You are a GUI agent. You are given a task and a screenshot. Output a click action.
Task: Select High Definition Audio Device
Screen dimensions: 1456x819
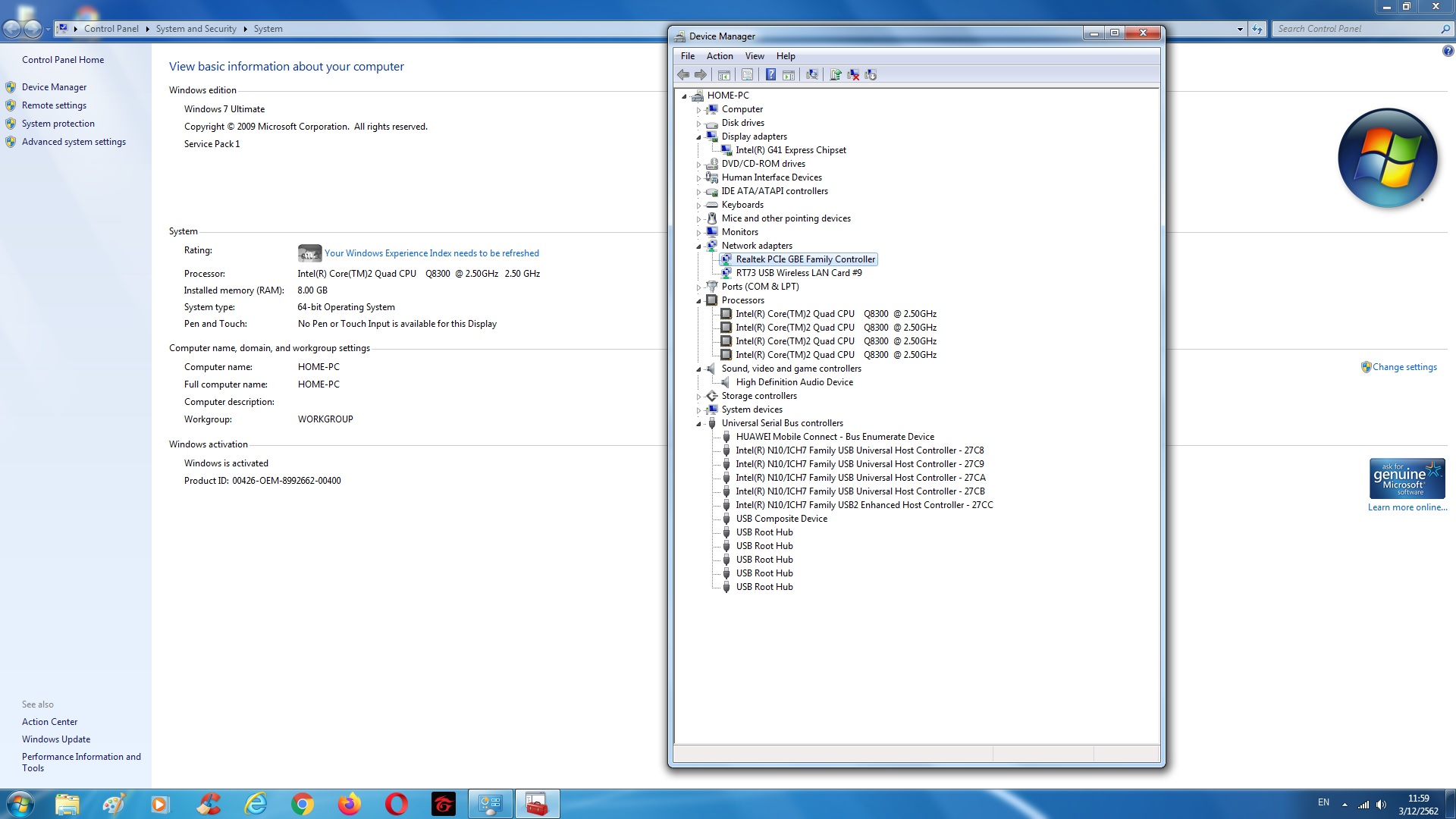pos(795,382)
